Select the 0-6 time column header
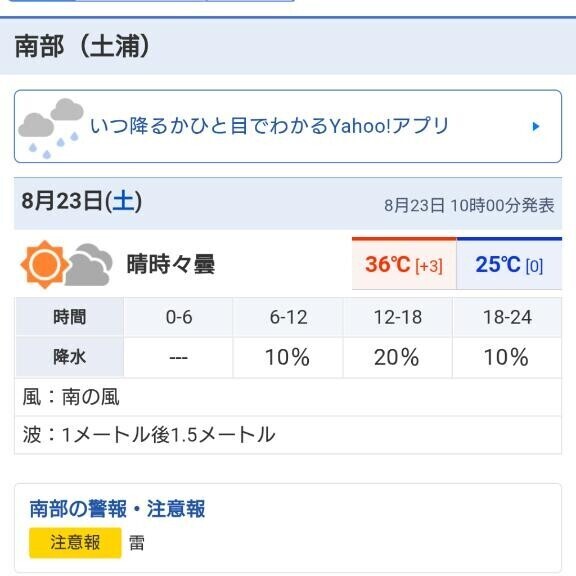The height and width of the screenshot is (576, 576). (179, 317)
